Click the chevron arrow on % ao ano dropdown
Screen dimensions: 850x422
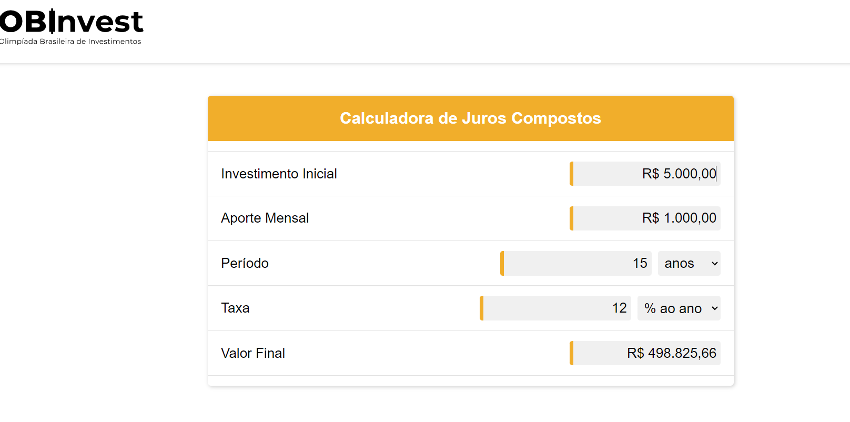point(714,309)
